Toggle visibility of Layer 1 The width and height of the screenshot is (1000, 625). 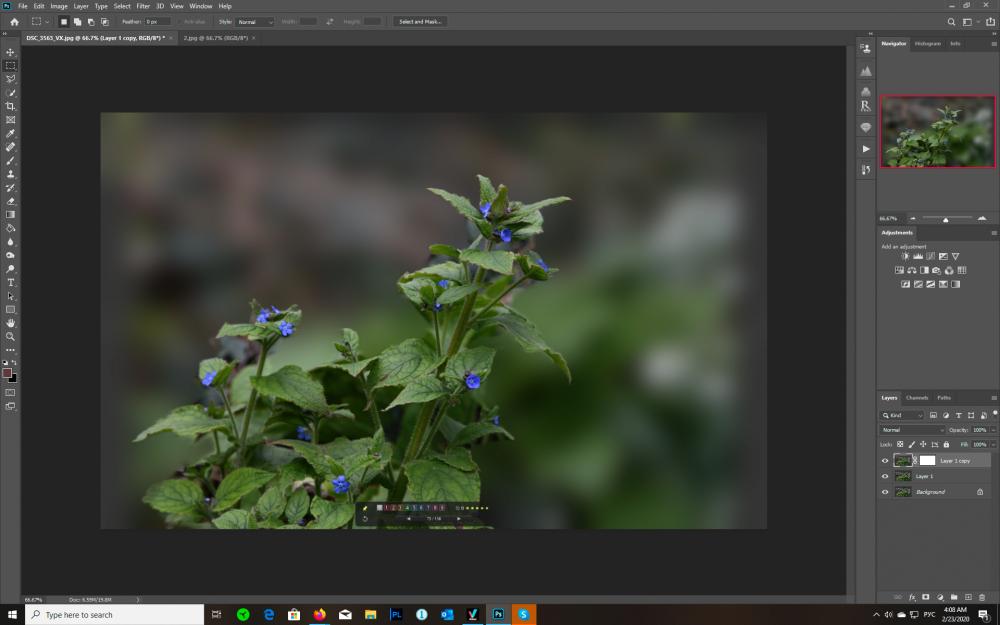(885, 476)
